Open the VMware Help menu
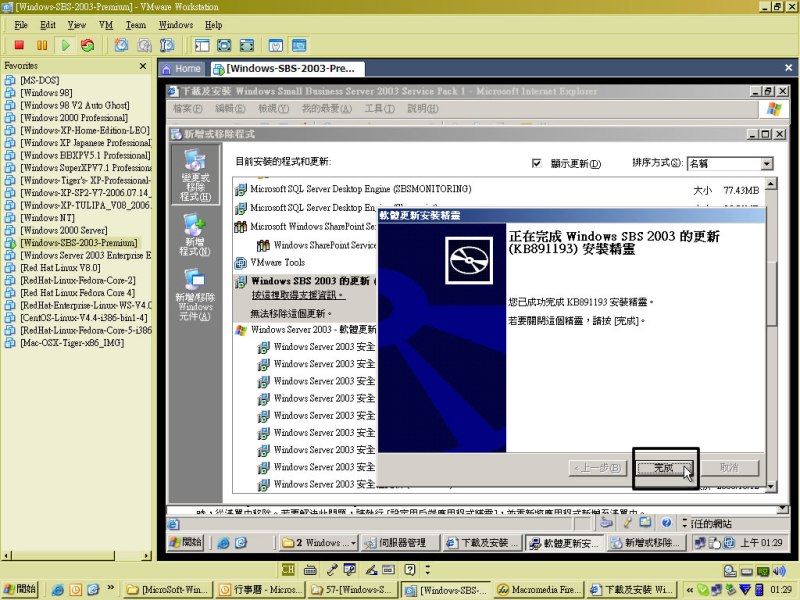The image size is (800, 600). (x=214, y=25)
